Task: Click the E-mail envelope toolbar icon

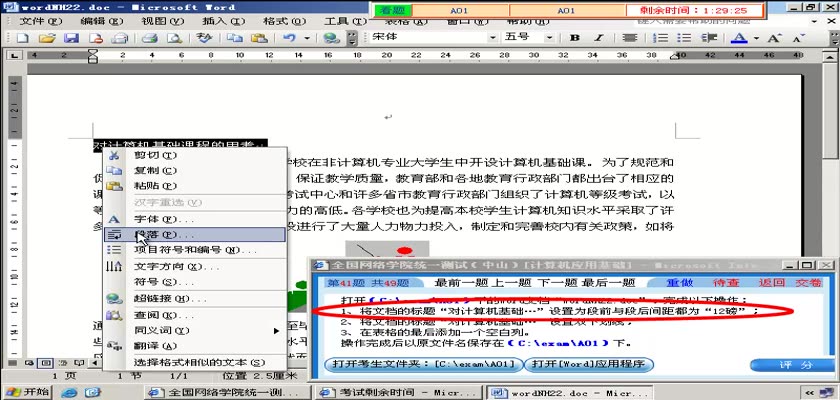Action: [120, 38]
